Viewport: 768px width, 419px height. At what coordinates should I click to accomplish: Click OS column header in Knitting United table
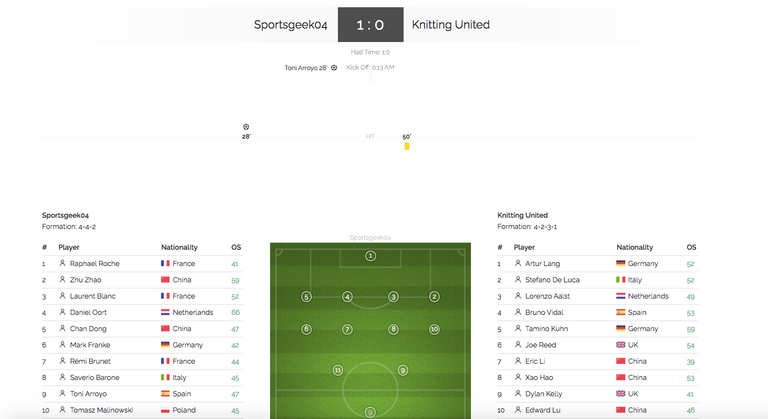pos(691,247)
